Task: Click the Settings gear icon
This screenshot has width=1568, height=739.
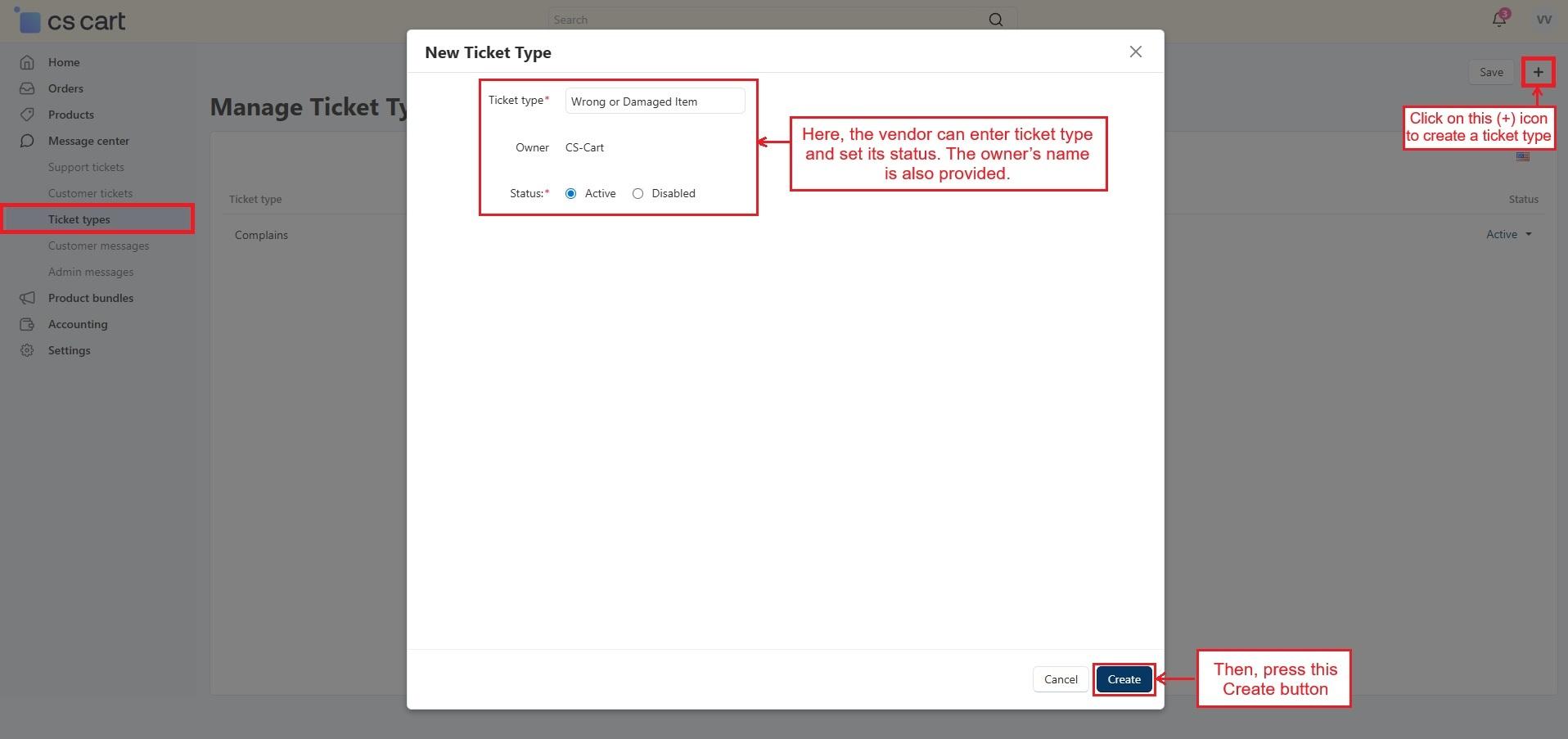Action: pos(27,350)
